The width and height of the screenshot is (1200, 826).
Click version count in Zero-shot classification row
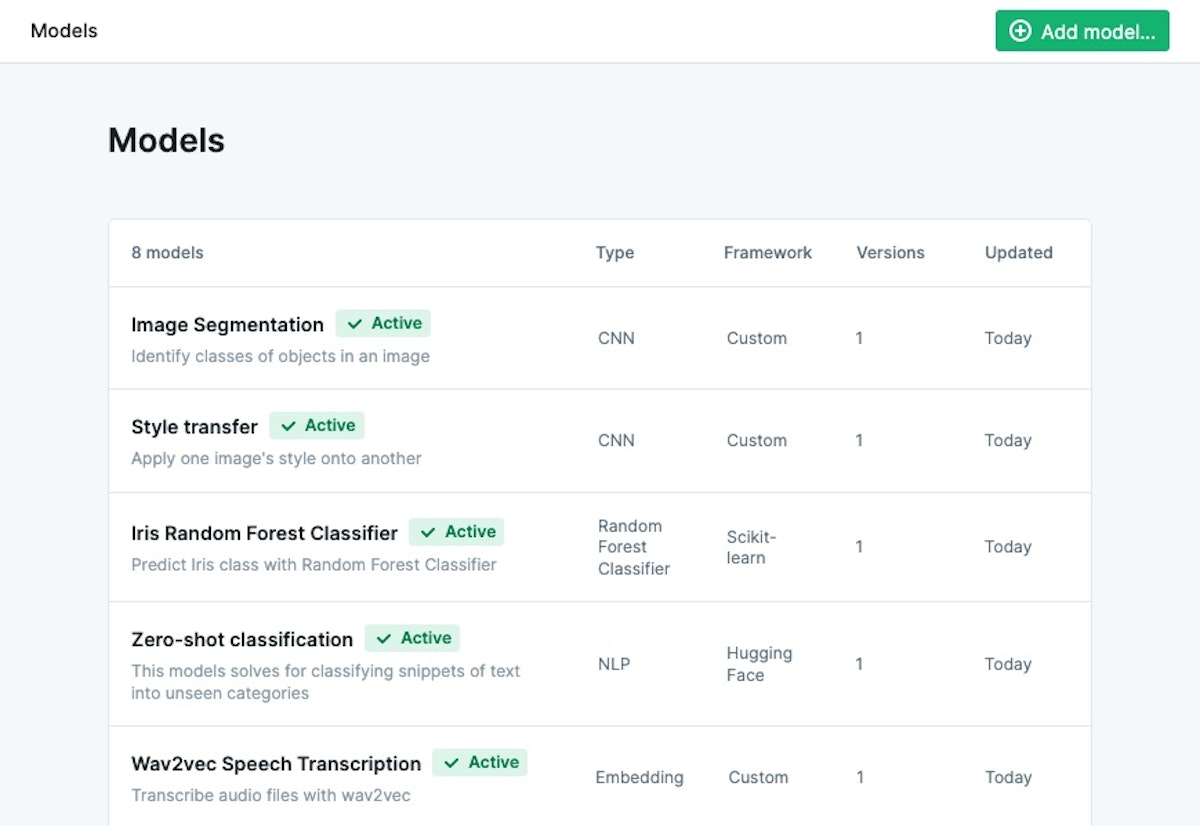pos(859,664)
